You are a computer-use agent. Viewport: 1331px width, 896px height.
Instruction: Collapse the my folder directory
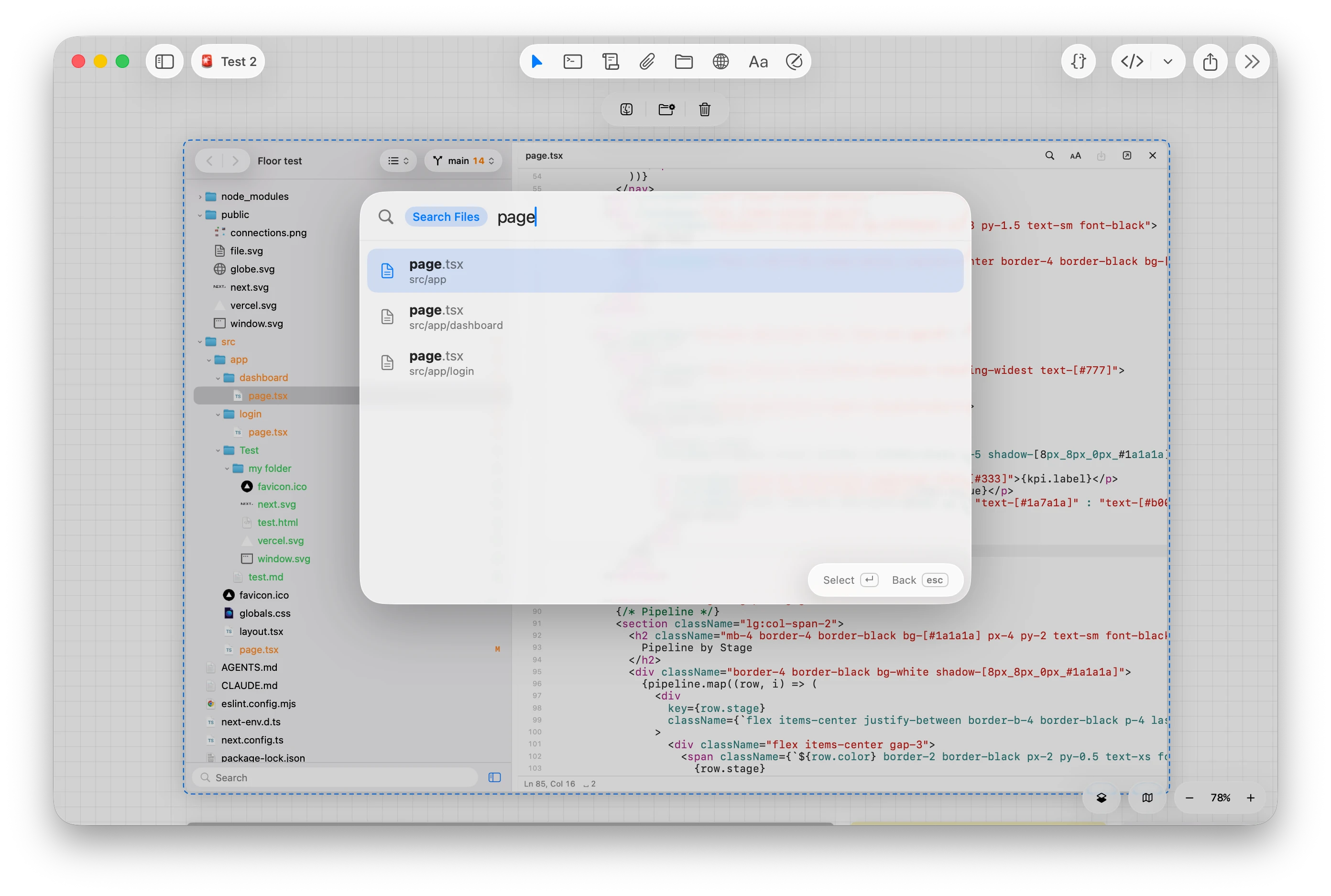click(227, 469)
